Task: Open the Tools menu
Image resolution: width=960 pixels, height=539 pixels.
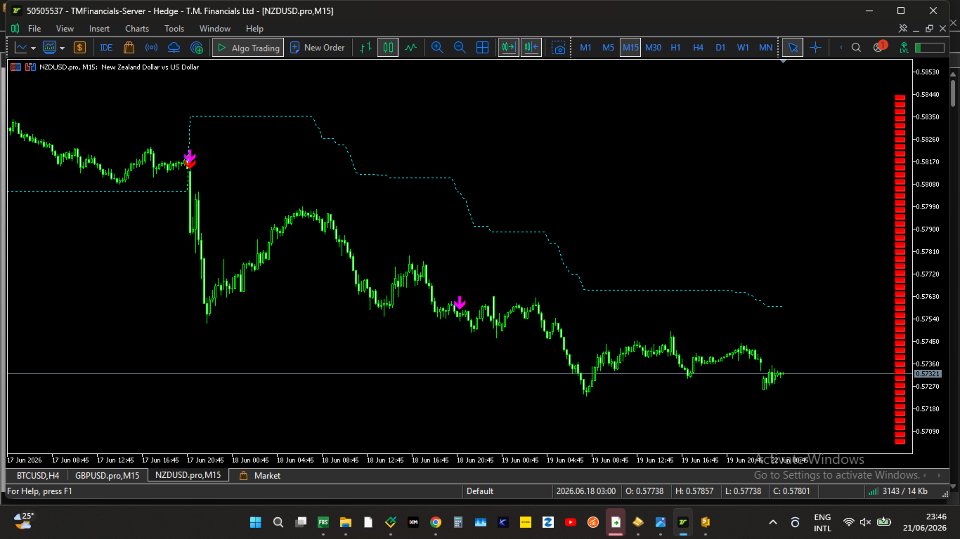Action: point(174,28)
